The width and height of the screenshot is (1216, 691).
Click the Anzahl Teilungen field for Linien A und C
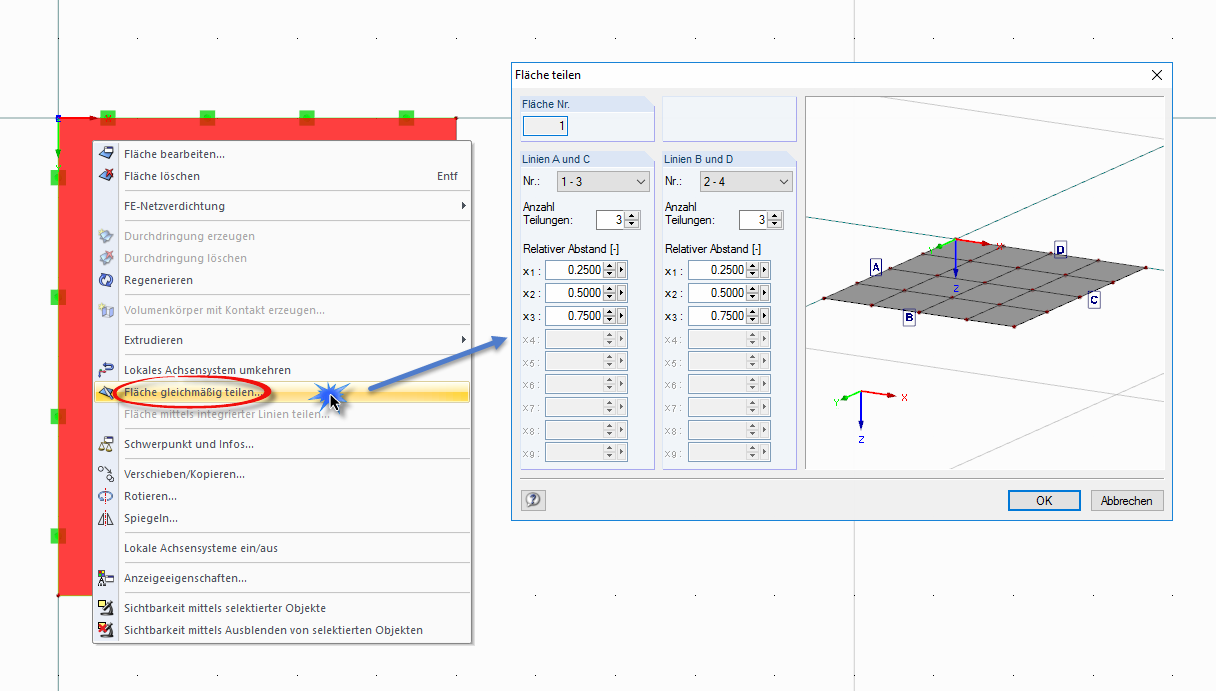610,220
